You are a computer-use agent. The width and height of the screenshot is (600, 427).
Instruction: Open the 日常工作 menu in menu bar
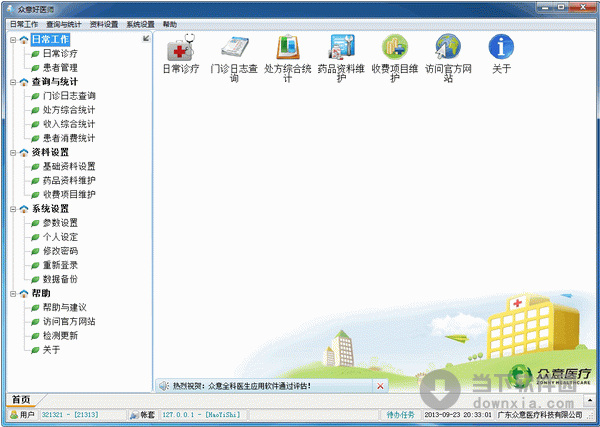(24, 24)
